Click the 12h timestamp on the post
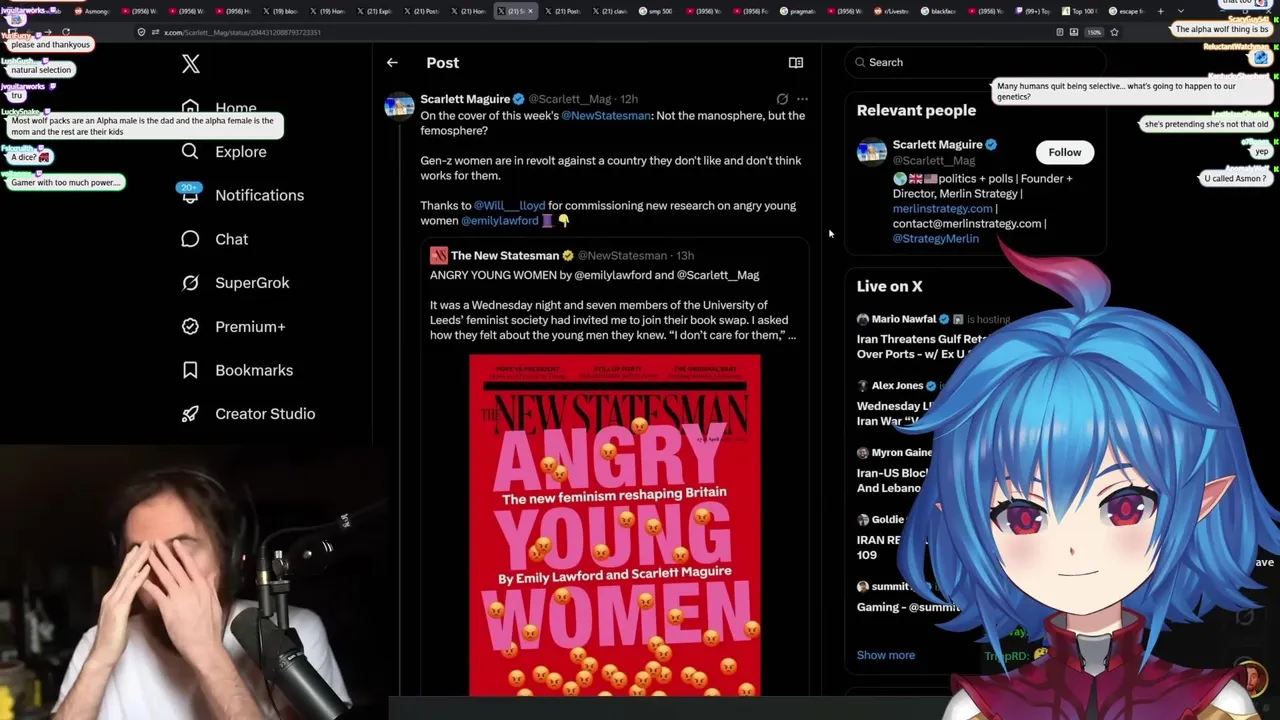This screenshot has width=1280, height=720. (x=629, y=99)
